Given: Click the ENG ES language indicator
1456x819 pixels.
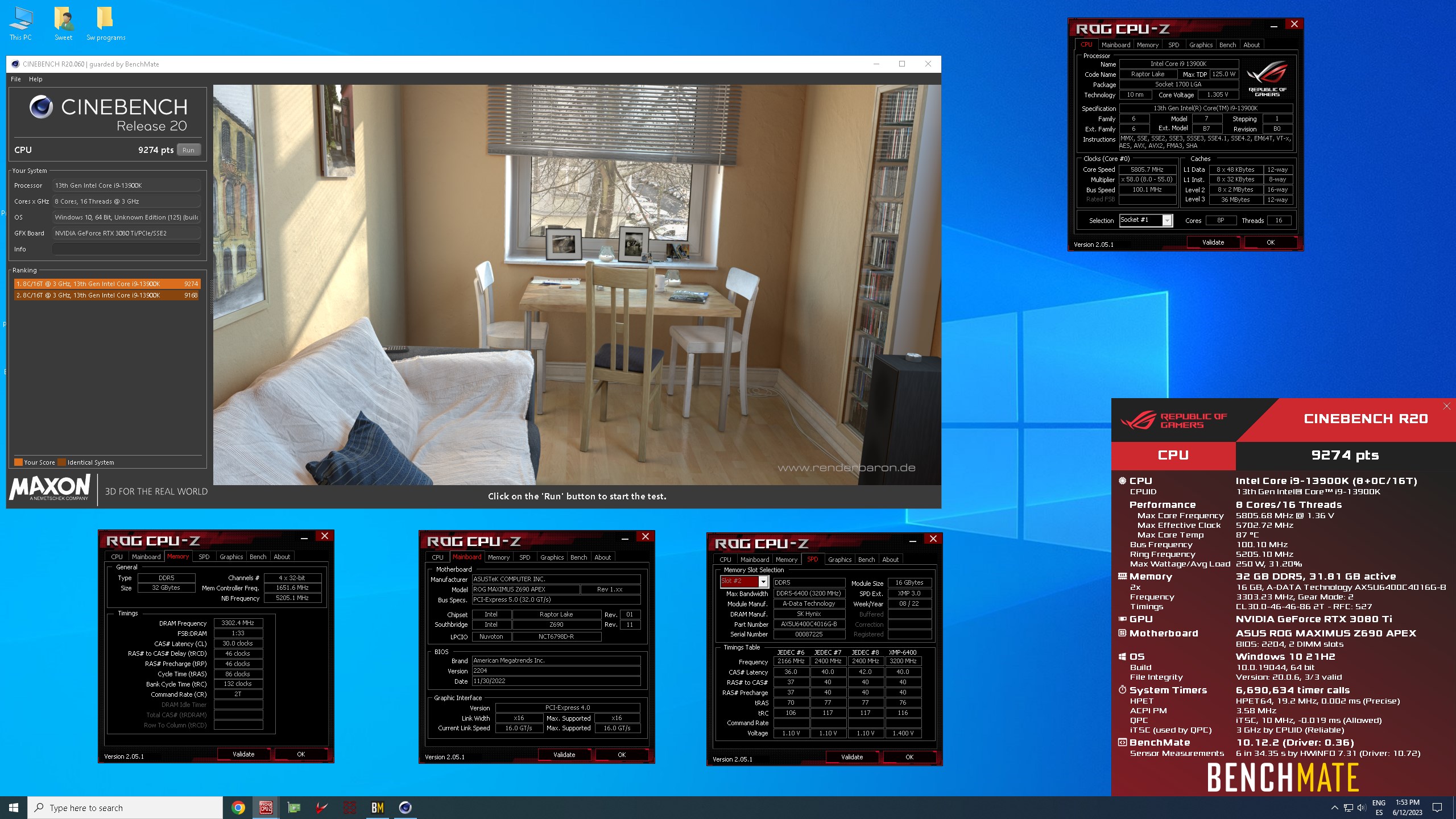Looking at the screenshot, I should 1379,808.
